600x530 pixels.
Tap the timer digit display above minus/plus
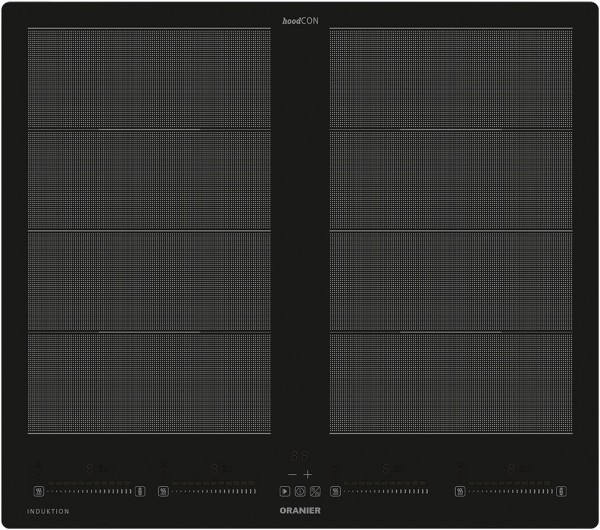coord(300,455)
